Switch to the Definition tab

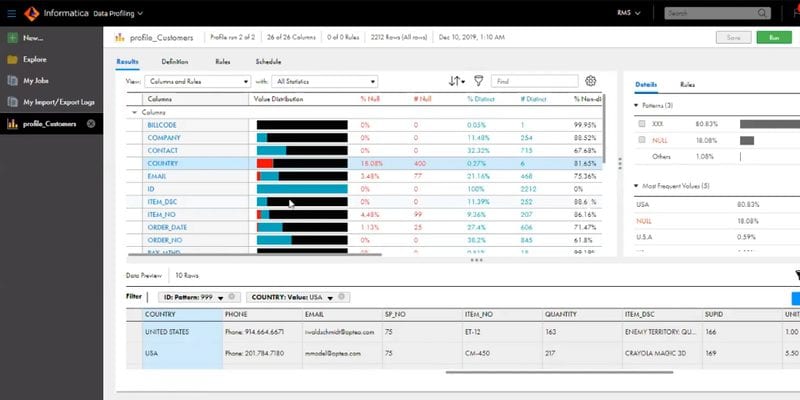coord(175,62)
